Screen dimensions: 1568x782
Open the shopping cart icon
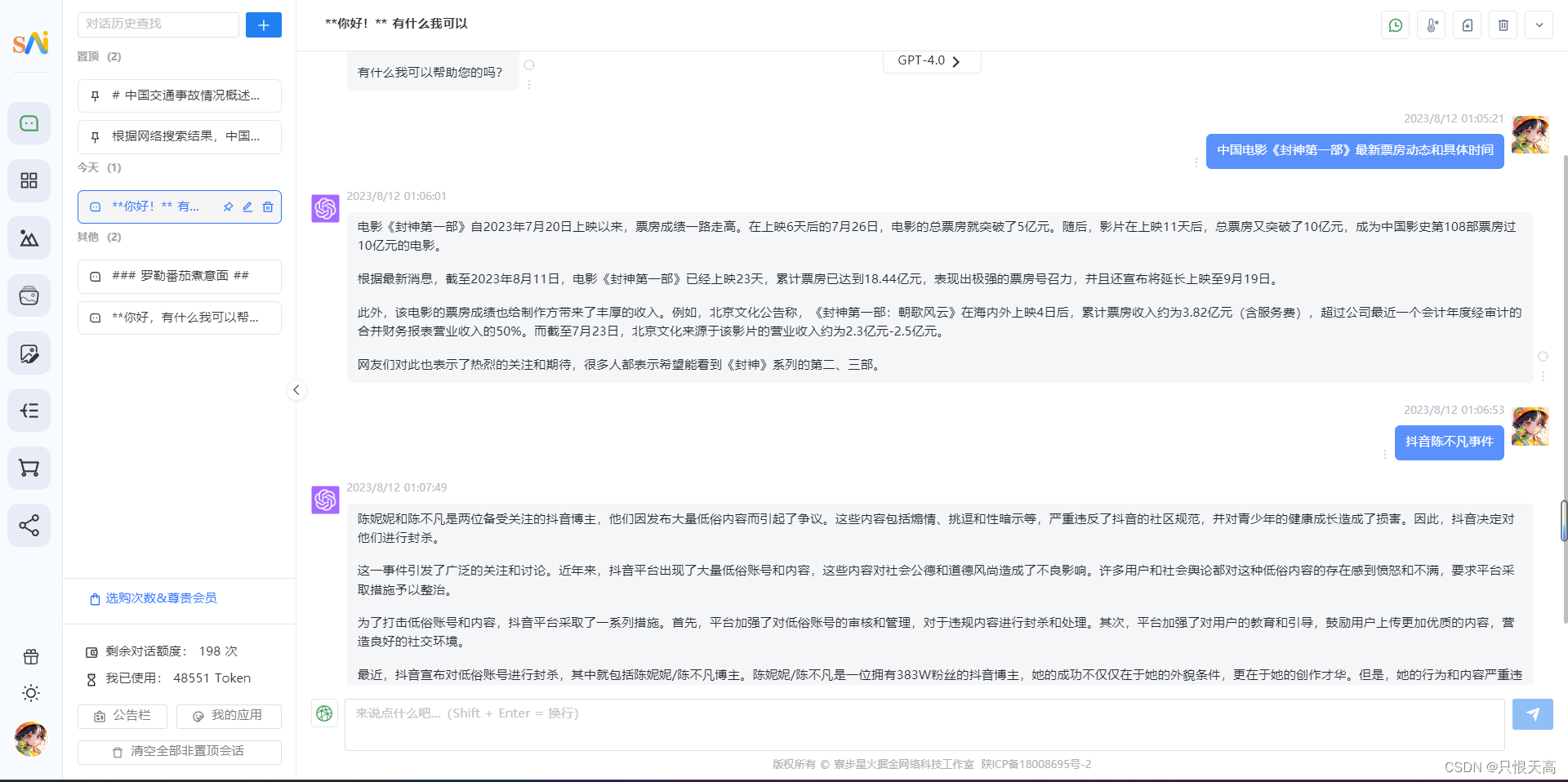29,469
